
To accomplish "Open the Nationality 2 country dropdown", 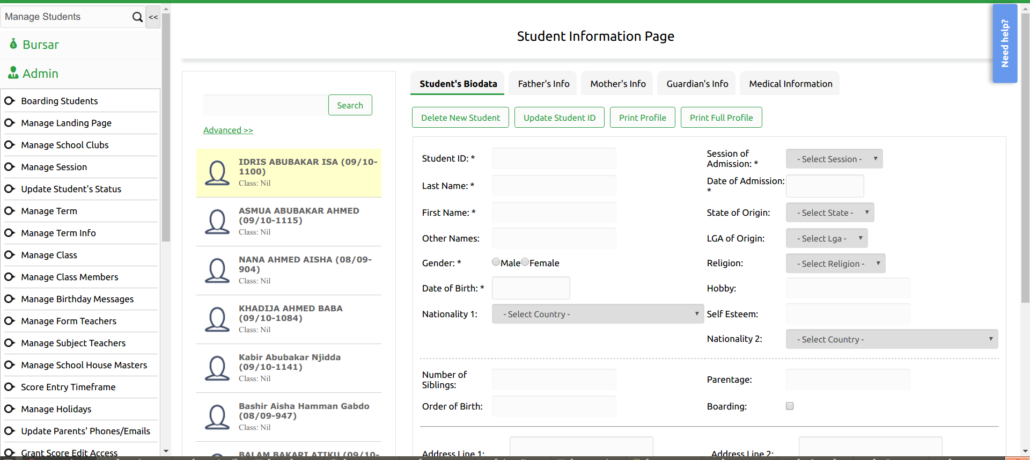I will coord(892,339).
